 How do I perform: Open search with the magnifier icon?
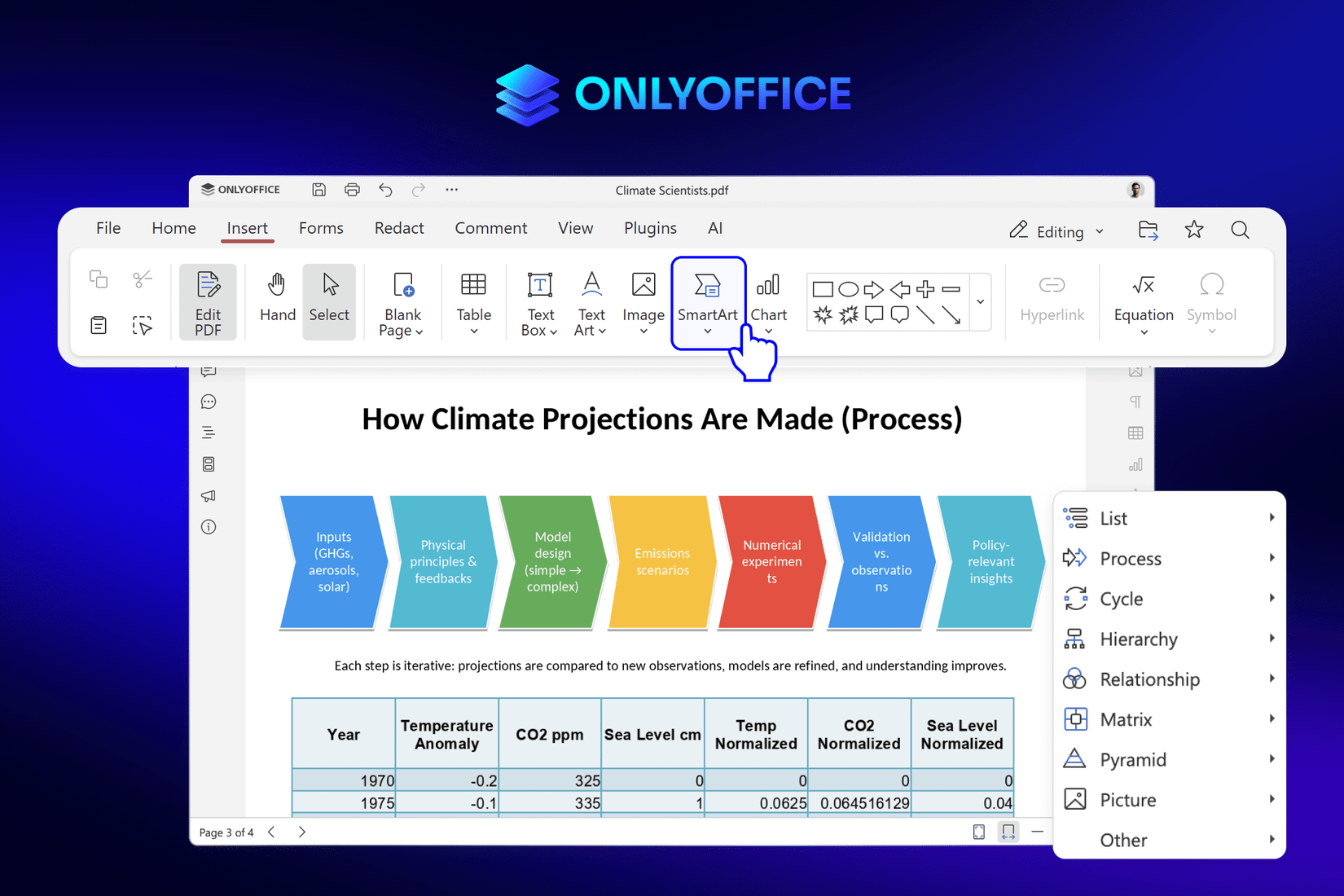[1240, 231]
